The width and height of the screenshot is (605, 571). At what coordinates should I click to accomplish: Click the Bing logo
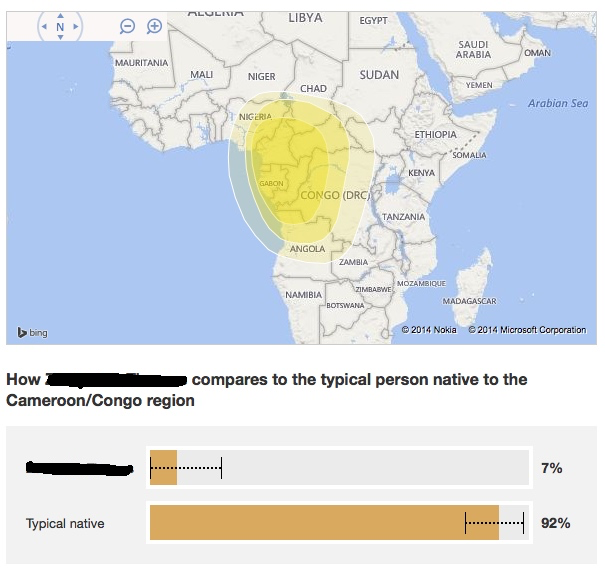click(x=32, y=332)
